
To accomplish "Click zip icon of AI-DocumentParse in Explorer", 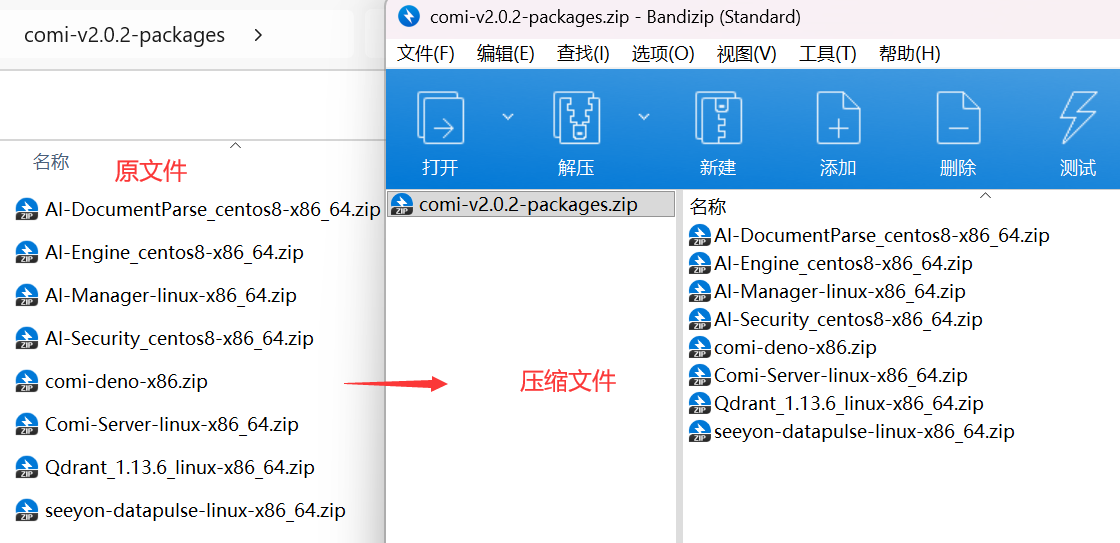I will pos(27,209).
